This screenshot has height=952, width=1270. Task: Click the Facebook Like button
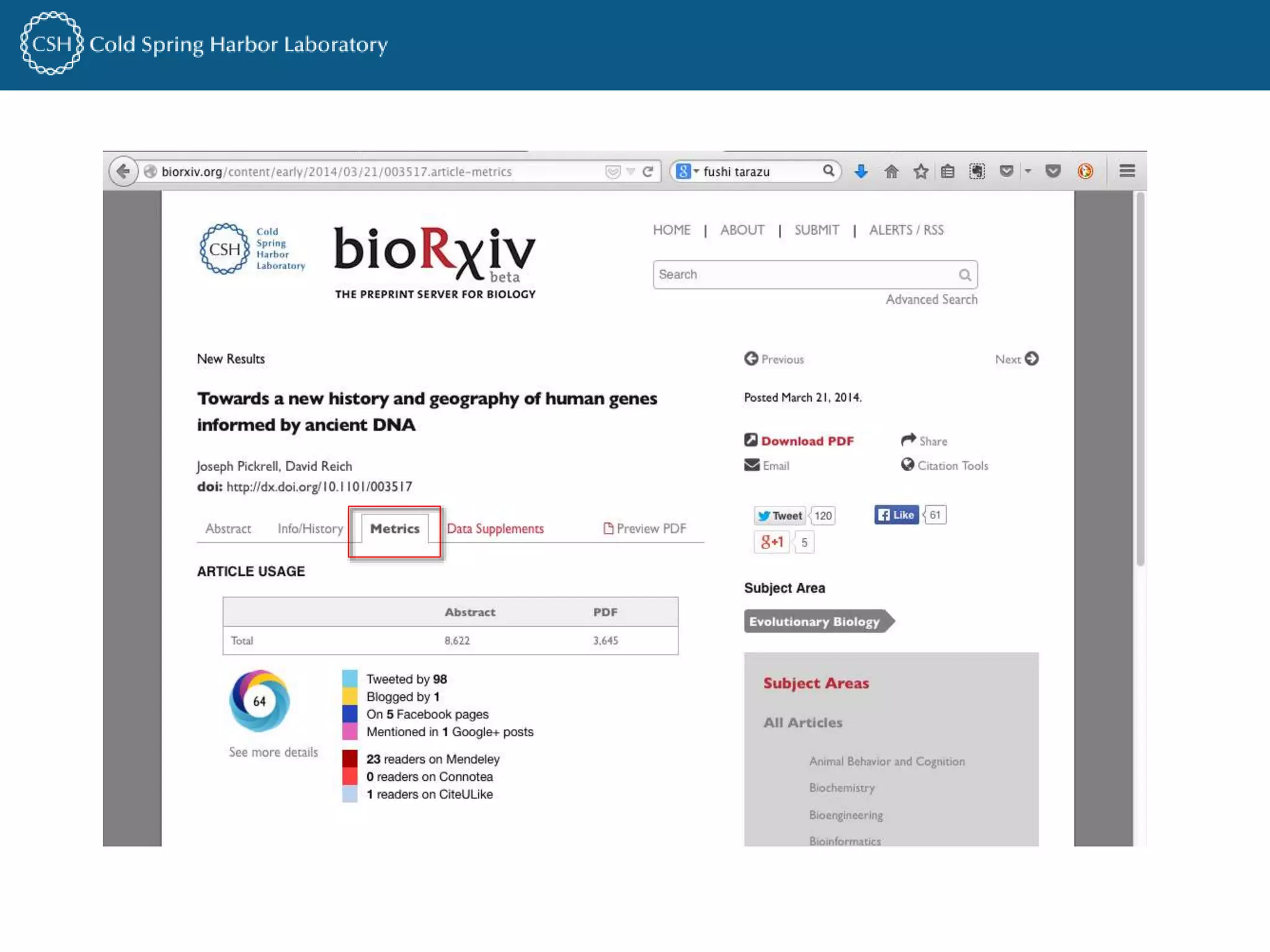(x=896, y=515)
